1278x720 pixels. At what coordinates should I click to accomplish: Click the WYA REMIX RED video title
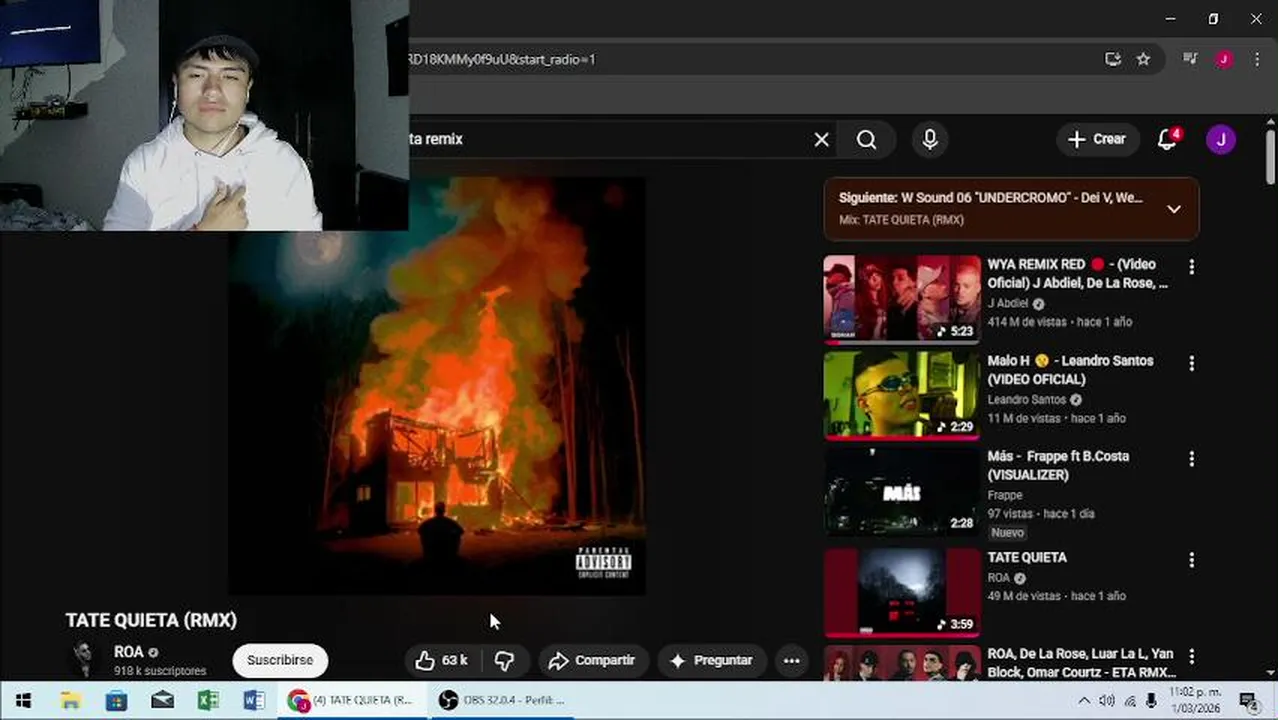[1077, 273]
